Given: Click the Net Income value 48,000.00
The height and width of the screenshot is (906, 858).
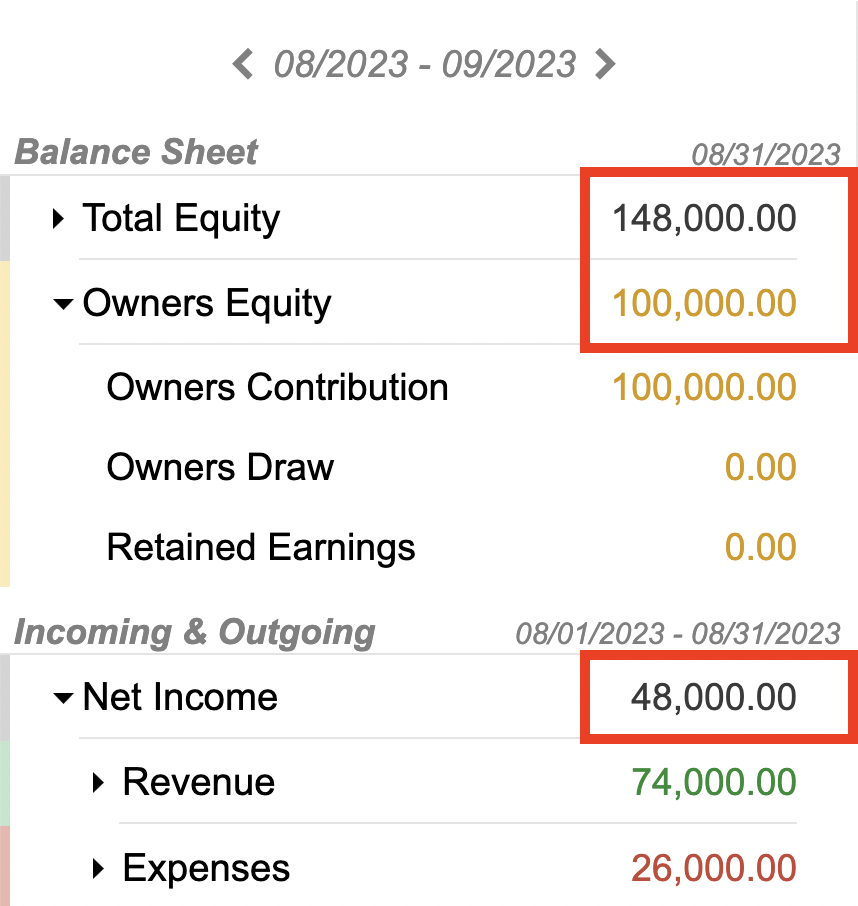Looking at the screenshot, I should coord(718,697).
